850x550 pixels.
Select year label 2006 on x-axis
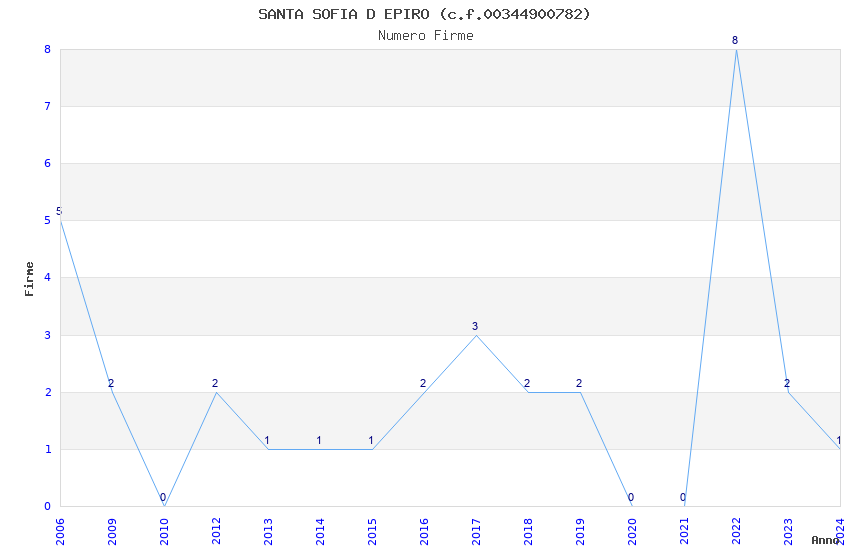tap(60, 532)
